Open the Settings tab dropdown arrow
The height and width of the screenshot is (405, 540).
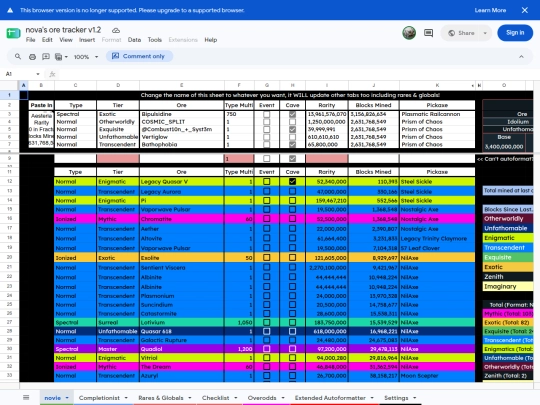point(415,398)
